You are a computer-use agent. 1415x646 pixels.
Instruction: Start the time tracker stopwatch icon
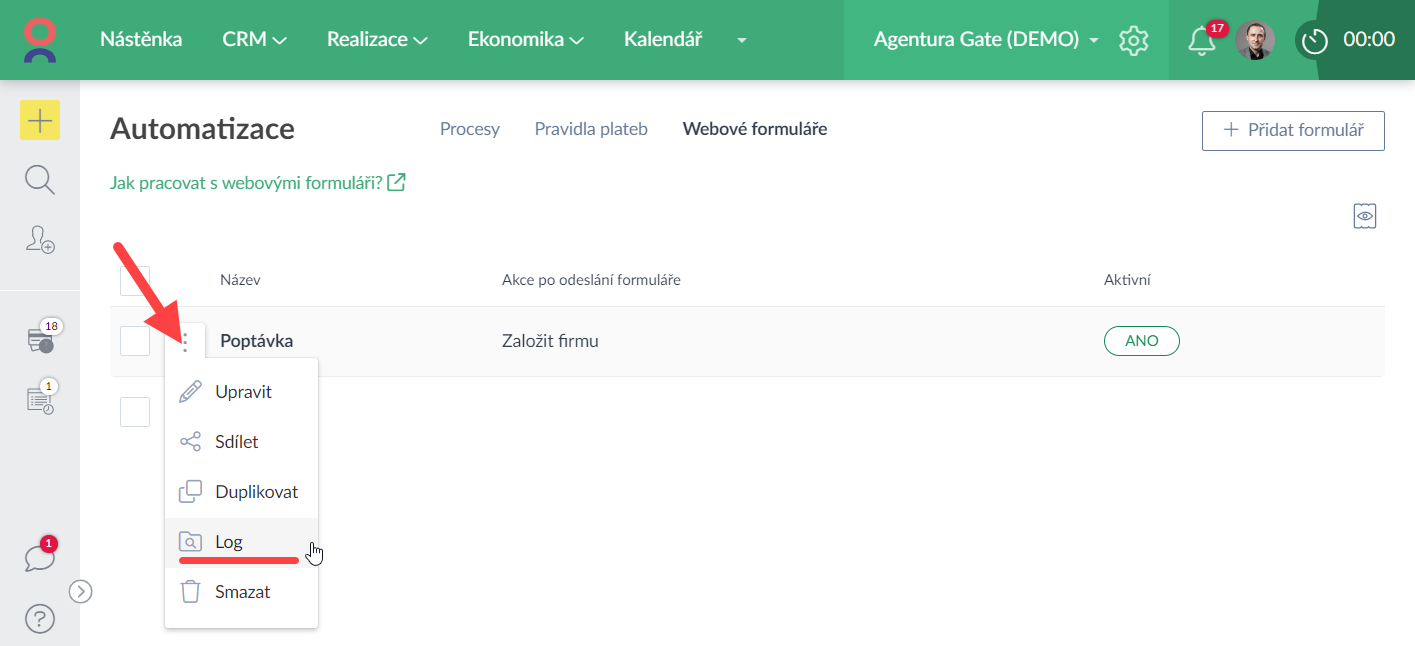coord(1314,41)
